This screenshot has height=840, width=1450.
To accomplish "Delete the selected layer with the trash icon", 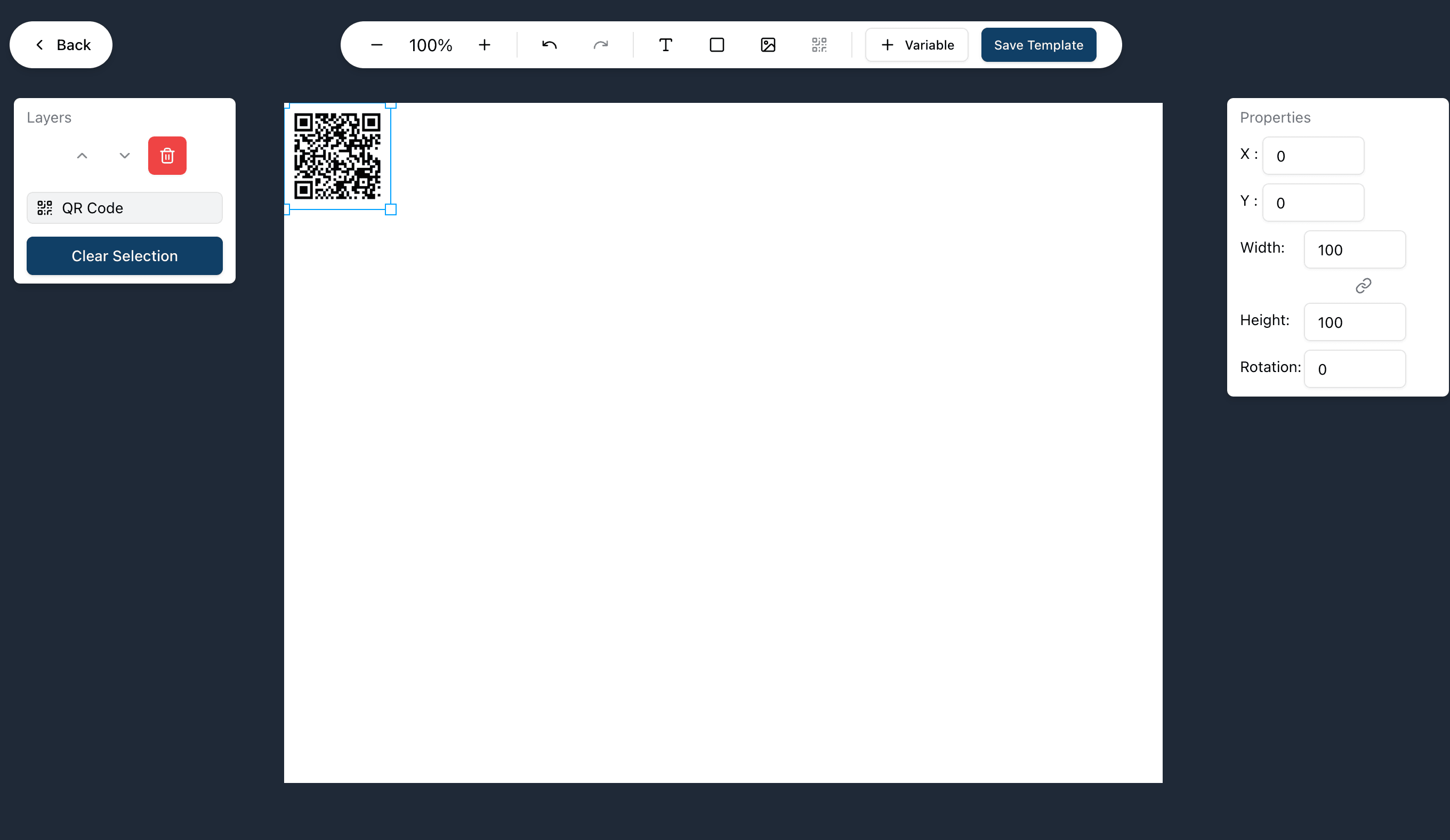I will [167, 155].
